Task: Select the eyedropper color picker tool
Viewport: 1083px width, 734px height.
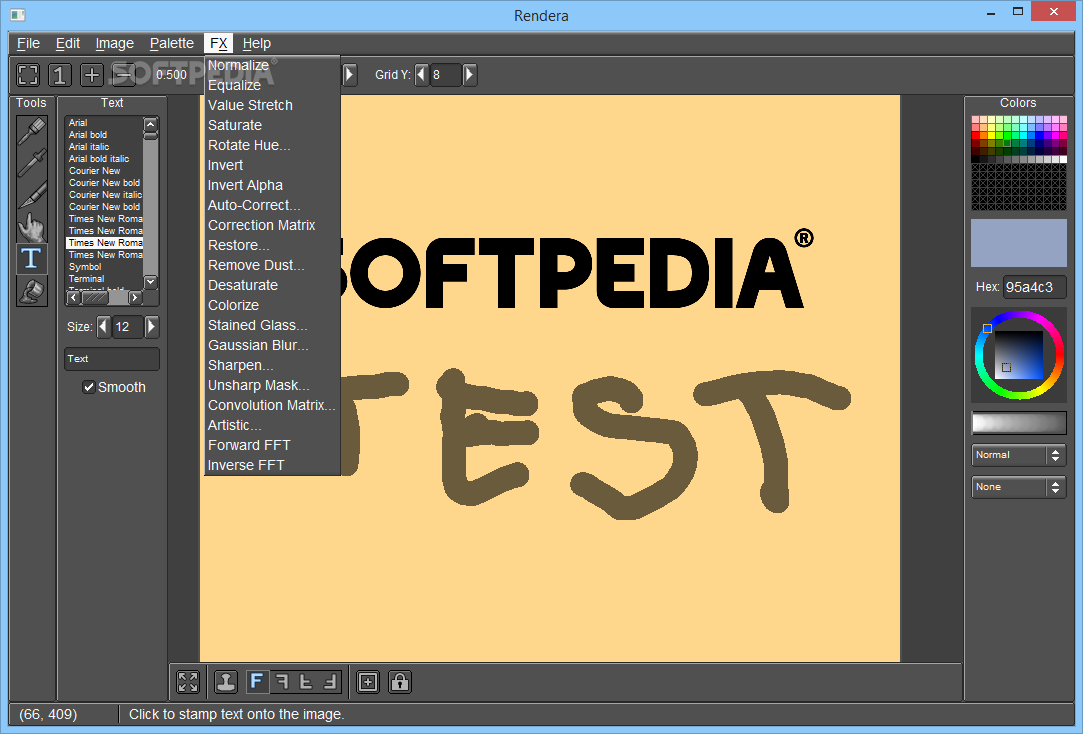Action: (32, 163)
